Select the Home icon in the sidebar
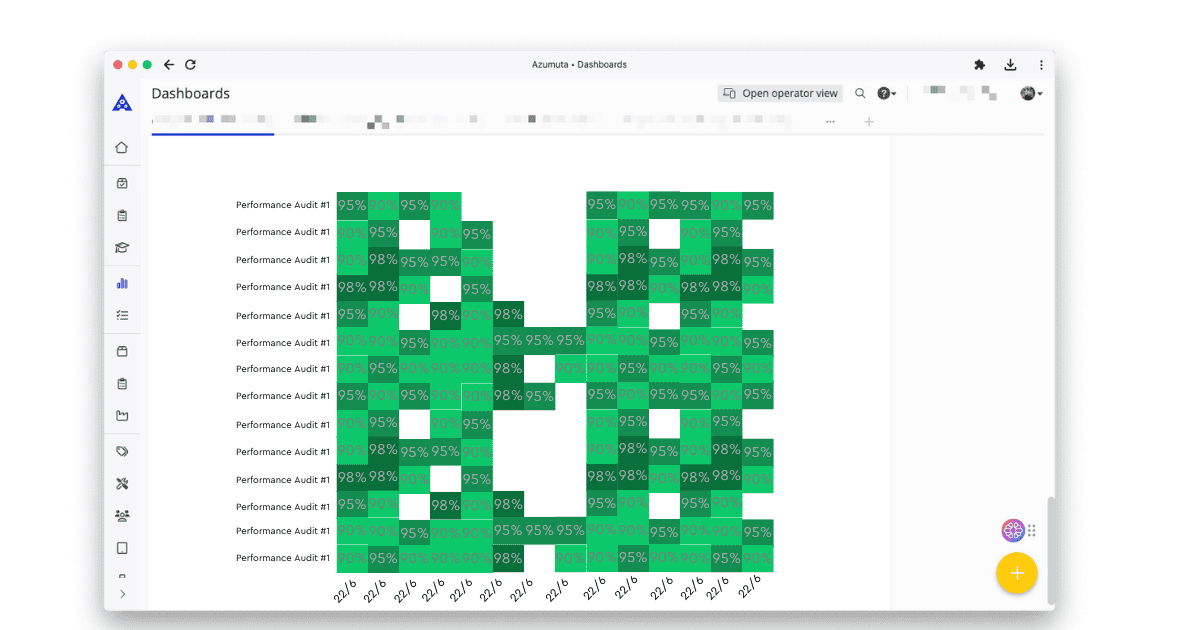This screenshot has height=630, width=1200. [122, 147]
